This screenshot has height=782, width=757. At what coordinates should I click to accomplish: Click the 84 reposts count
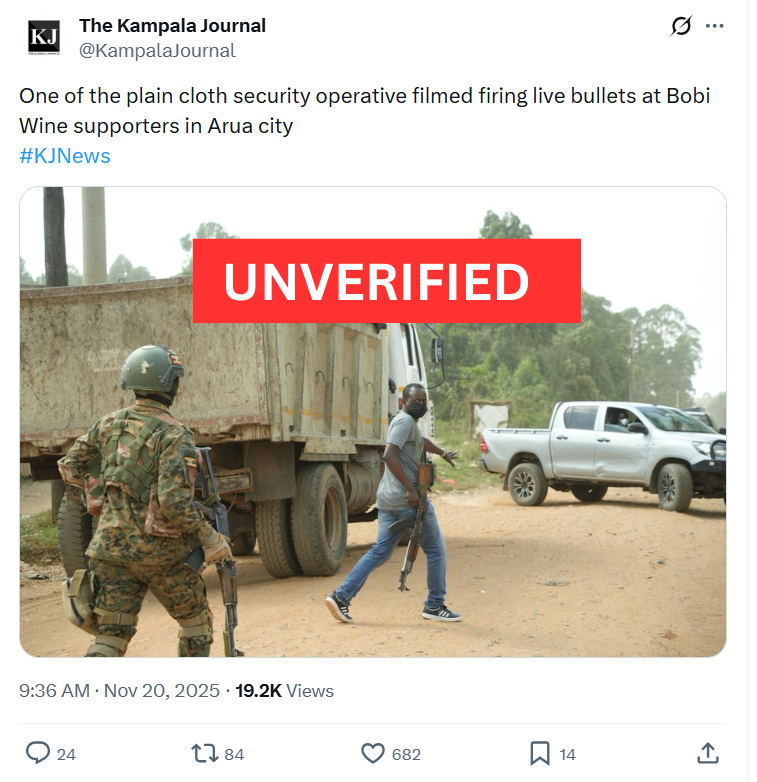(x=234, y=754)
